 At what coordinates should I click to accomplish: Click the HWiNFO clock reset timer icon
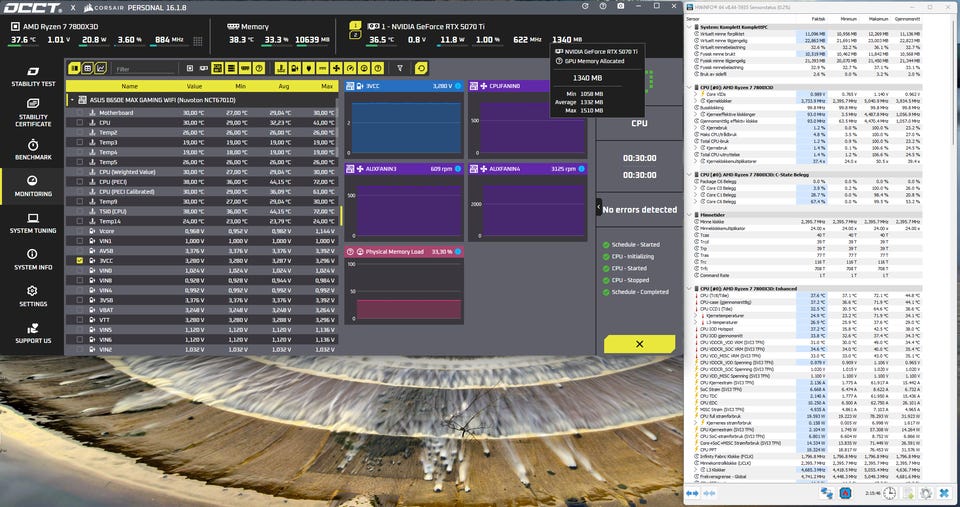[889, 493]
